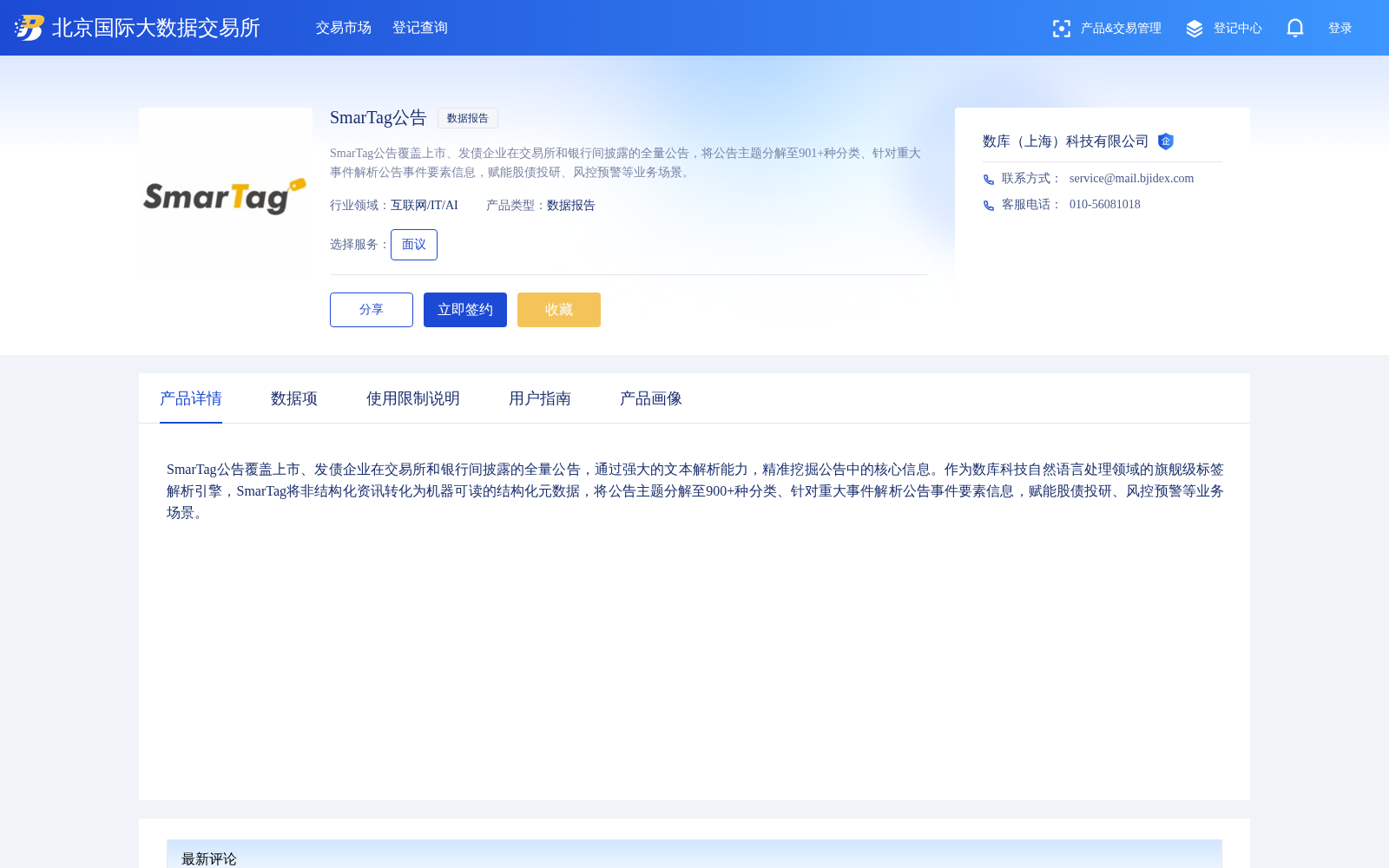Click the enterprise verified shield badge
Image resolution: width=1389 pixels, height=868 pixels.
click(x=1166, y=141)
